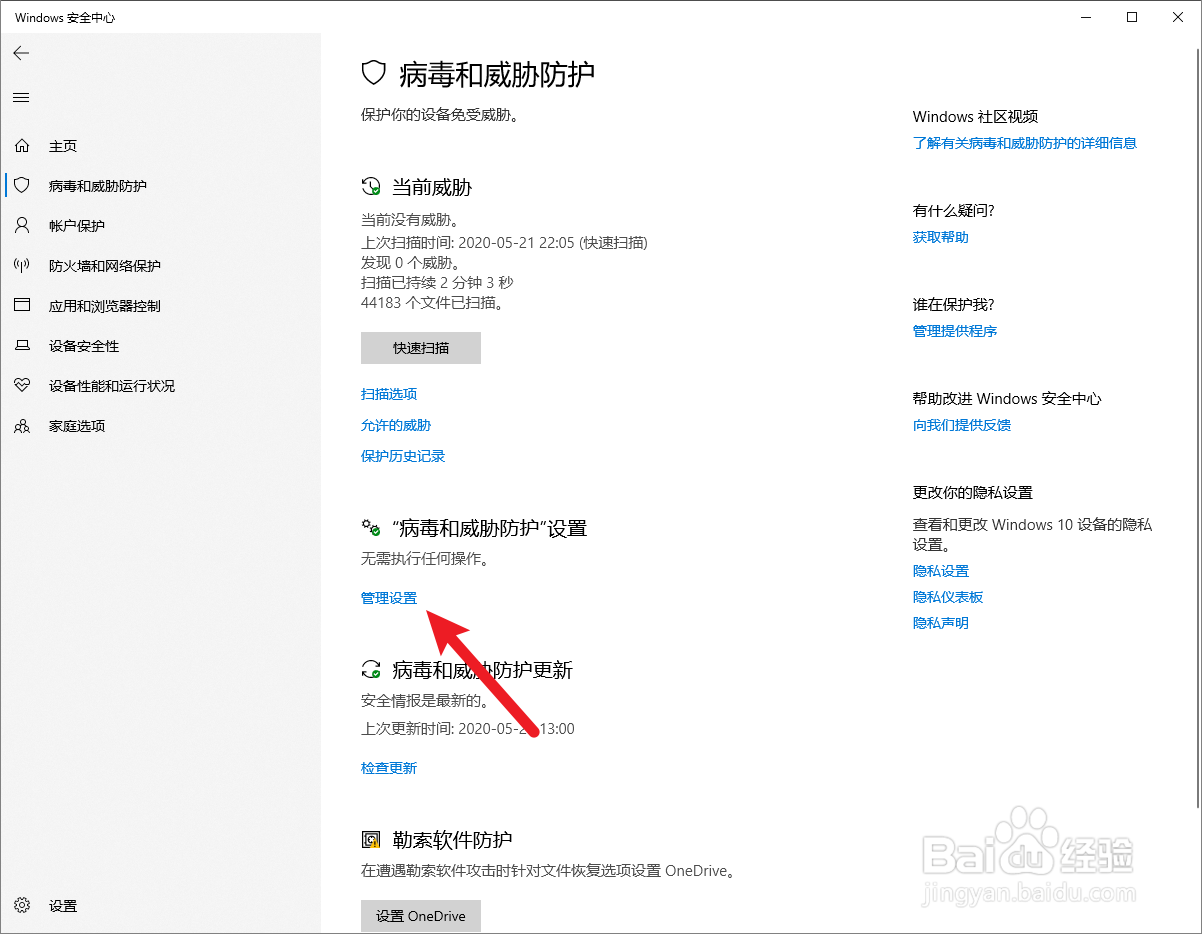
Task: Open 隐私设置 link
Action: [941, 571]
